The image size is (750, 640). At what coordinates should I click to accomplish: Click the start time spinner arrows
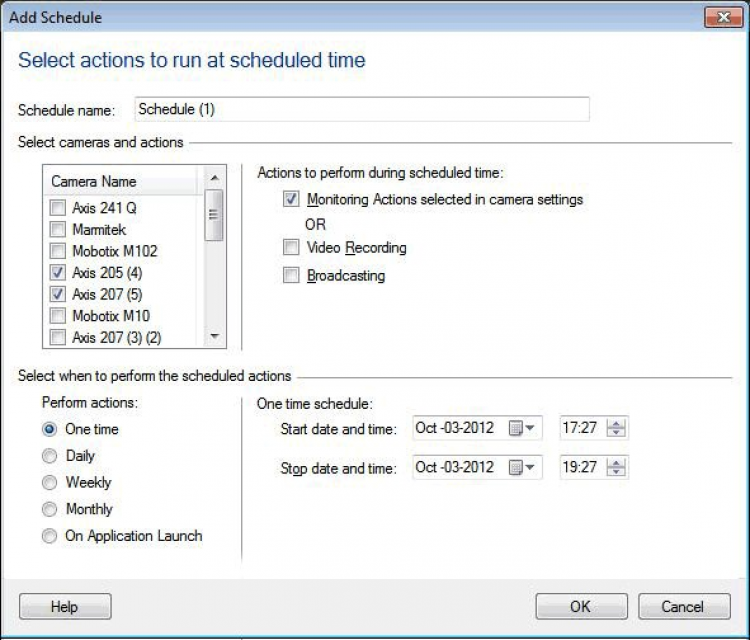click(617, 428)
